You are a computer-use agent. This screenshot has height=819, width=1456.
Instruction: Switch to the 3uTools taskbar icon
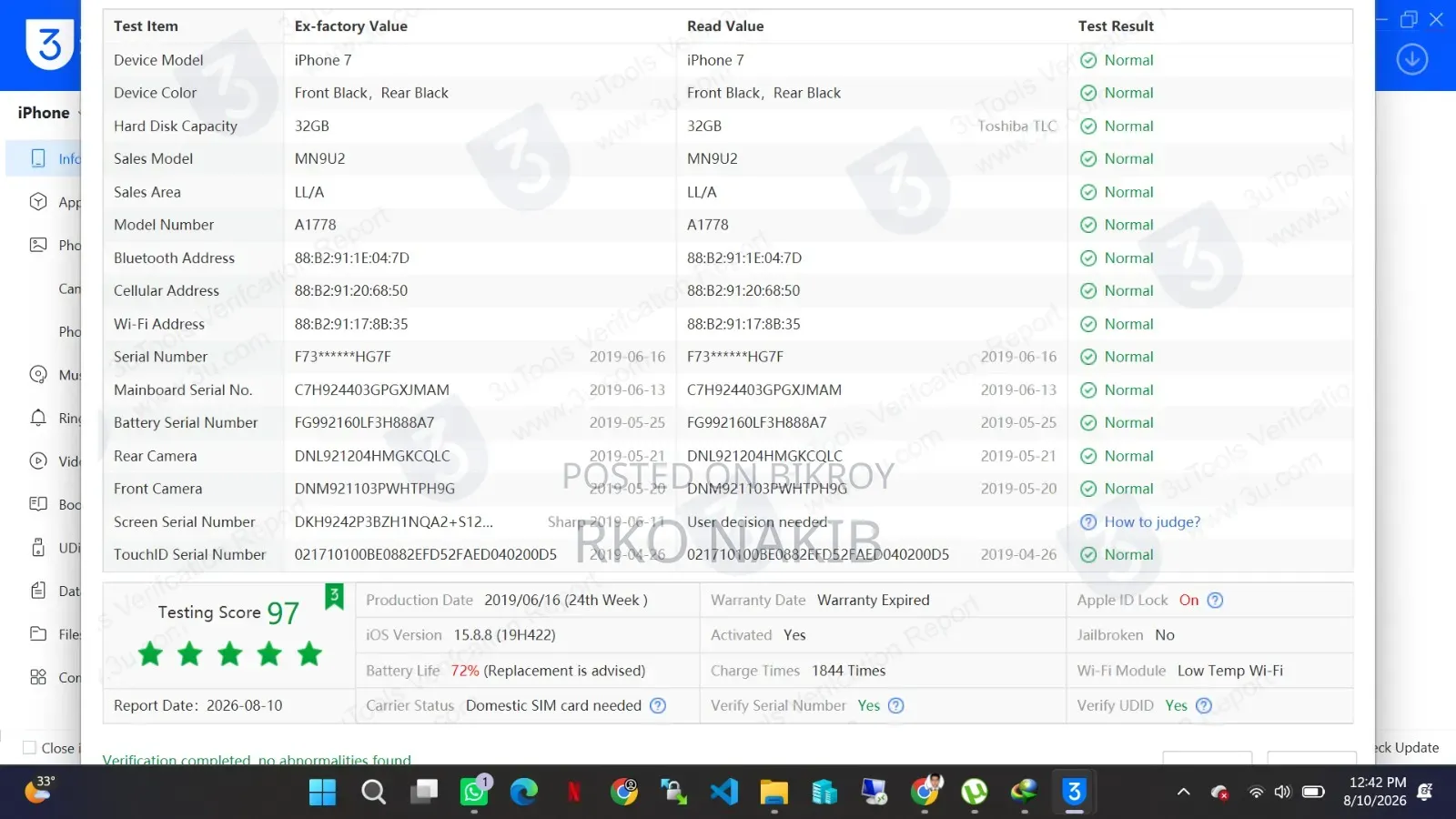(x=1075, y=793)
